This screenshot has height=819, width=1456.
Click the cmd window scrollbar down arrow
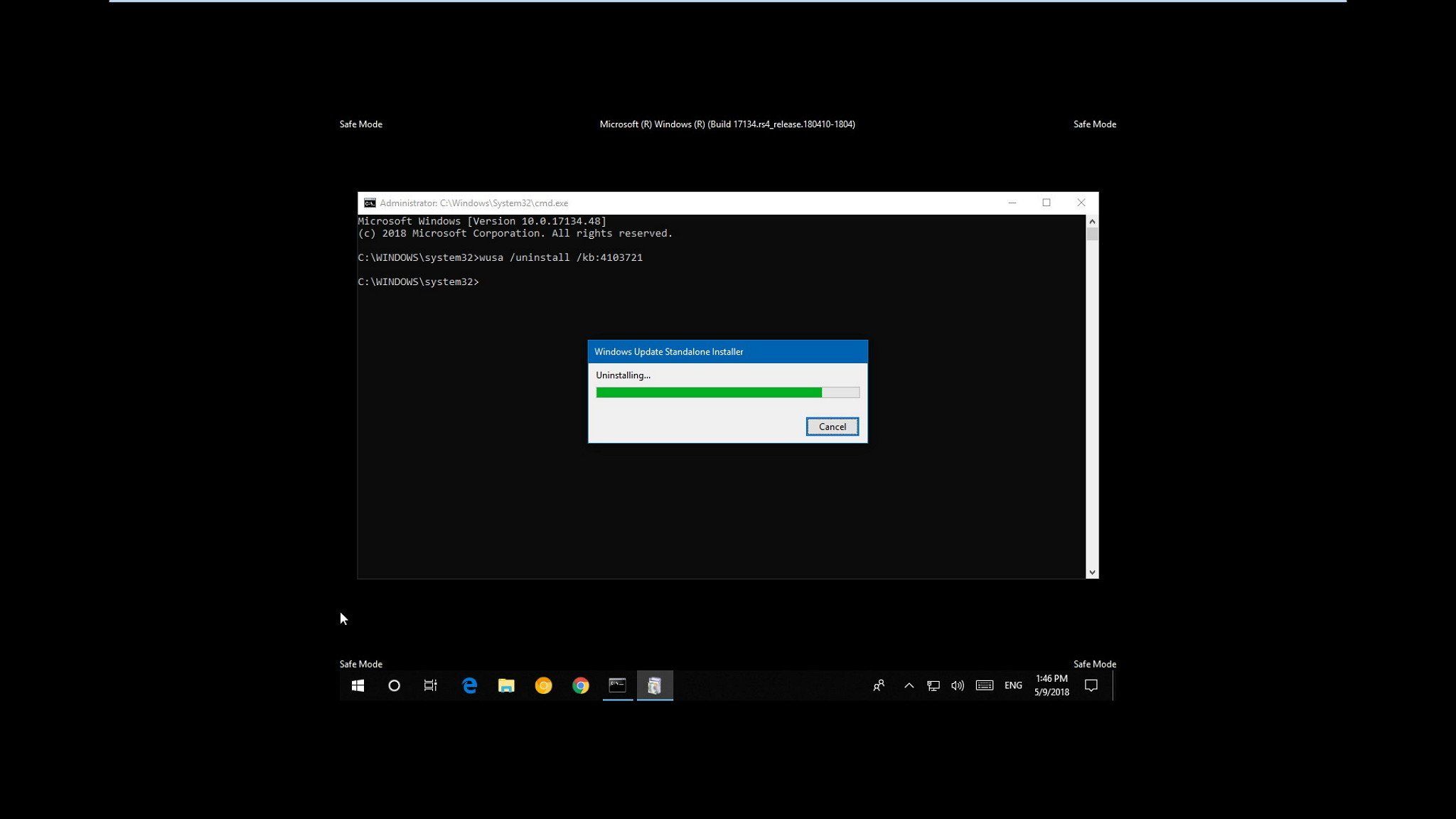1092,572
